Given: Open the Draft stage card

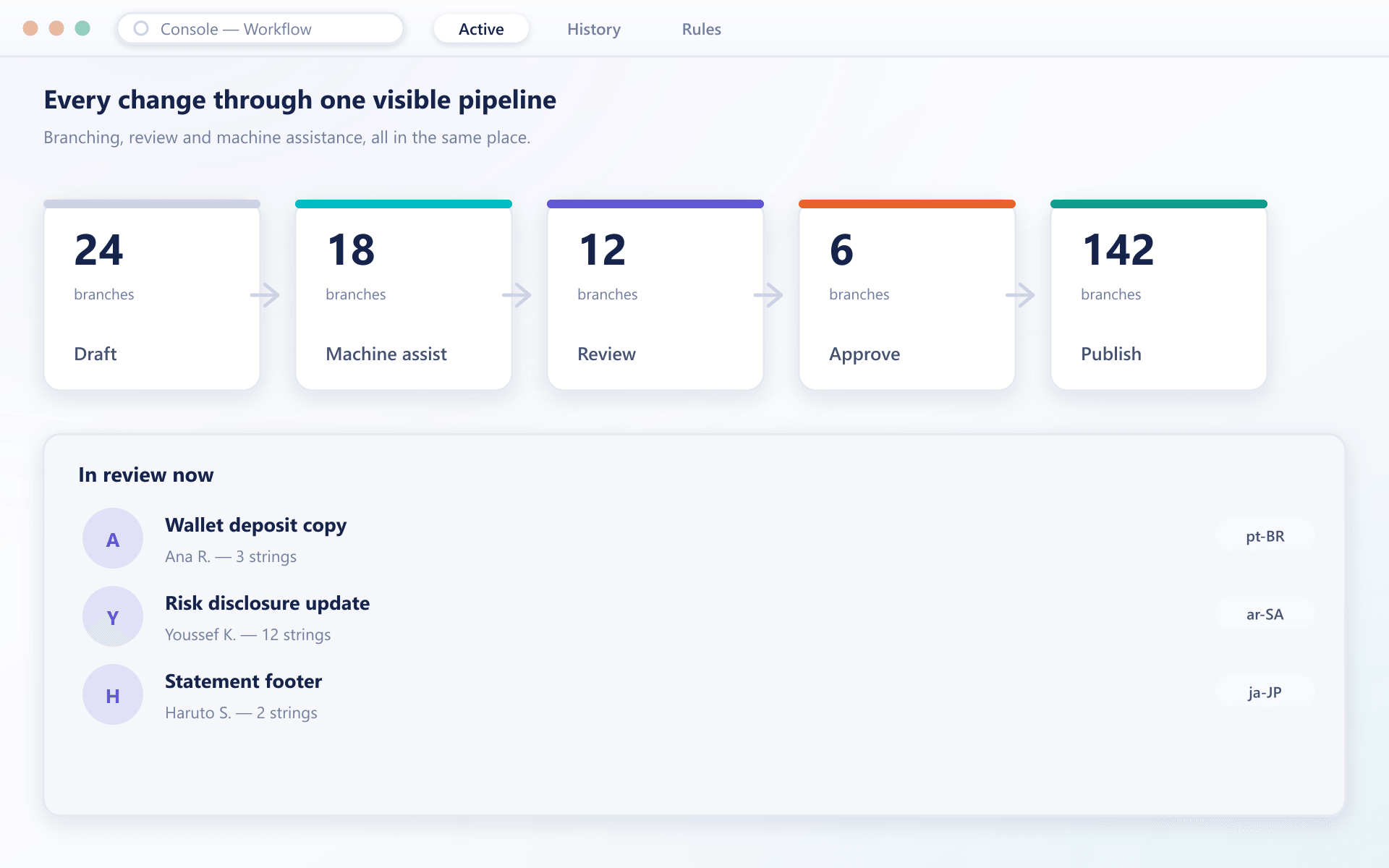Looking at the screenshot, I should coord(152,295).
